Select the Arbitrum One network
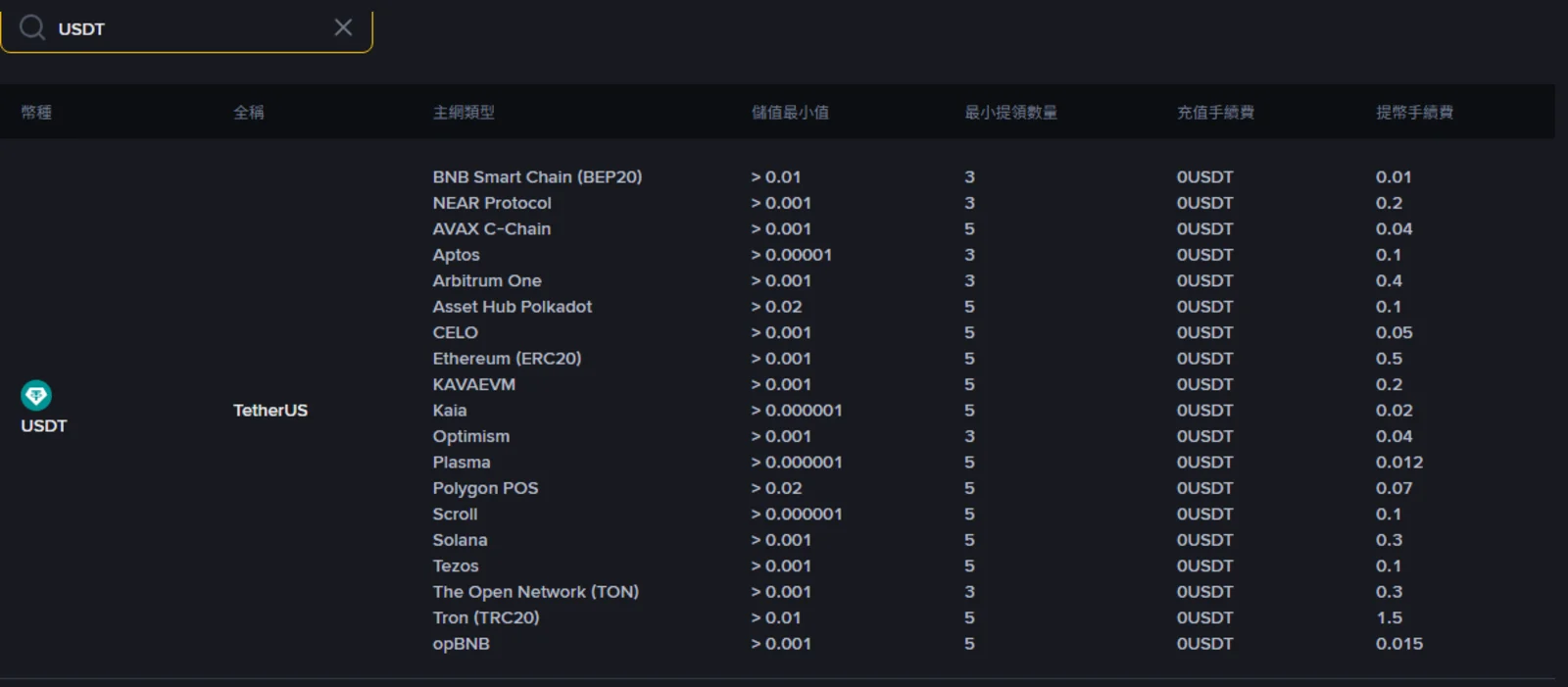The height and width of the screenshot is (687, 1568). coord(487,281)
